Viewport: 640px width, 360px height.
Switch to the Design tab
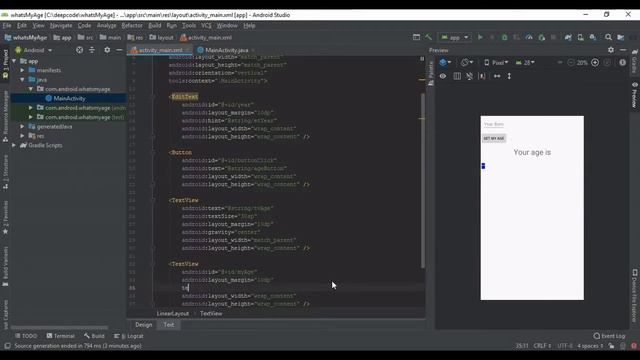pos(143,325)
